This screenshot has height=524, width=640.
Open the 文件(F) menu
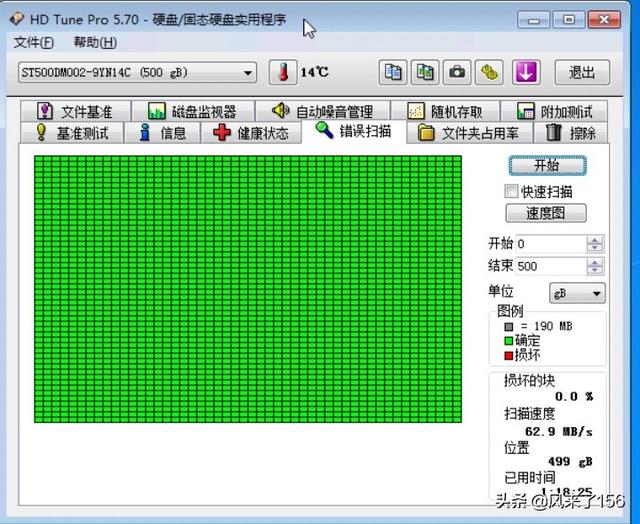[33, 42]
